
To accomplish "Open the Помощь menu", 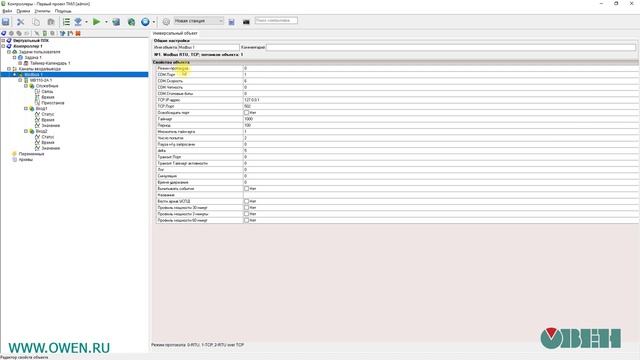I will [x=63, y=11].
